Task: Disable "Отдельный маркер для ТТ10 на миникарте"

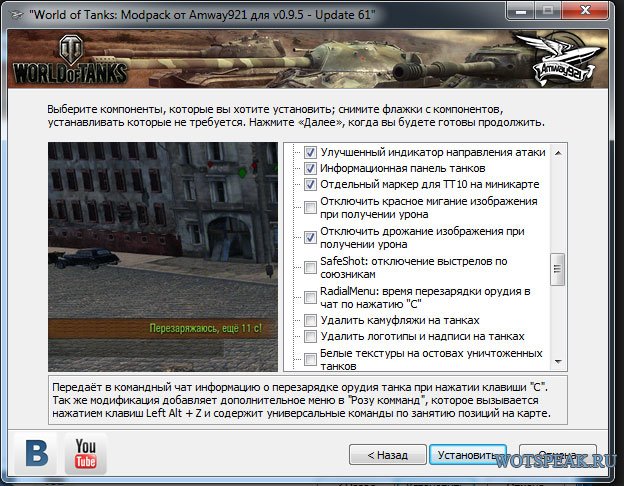Action: (x=311, y=184)
